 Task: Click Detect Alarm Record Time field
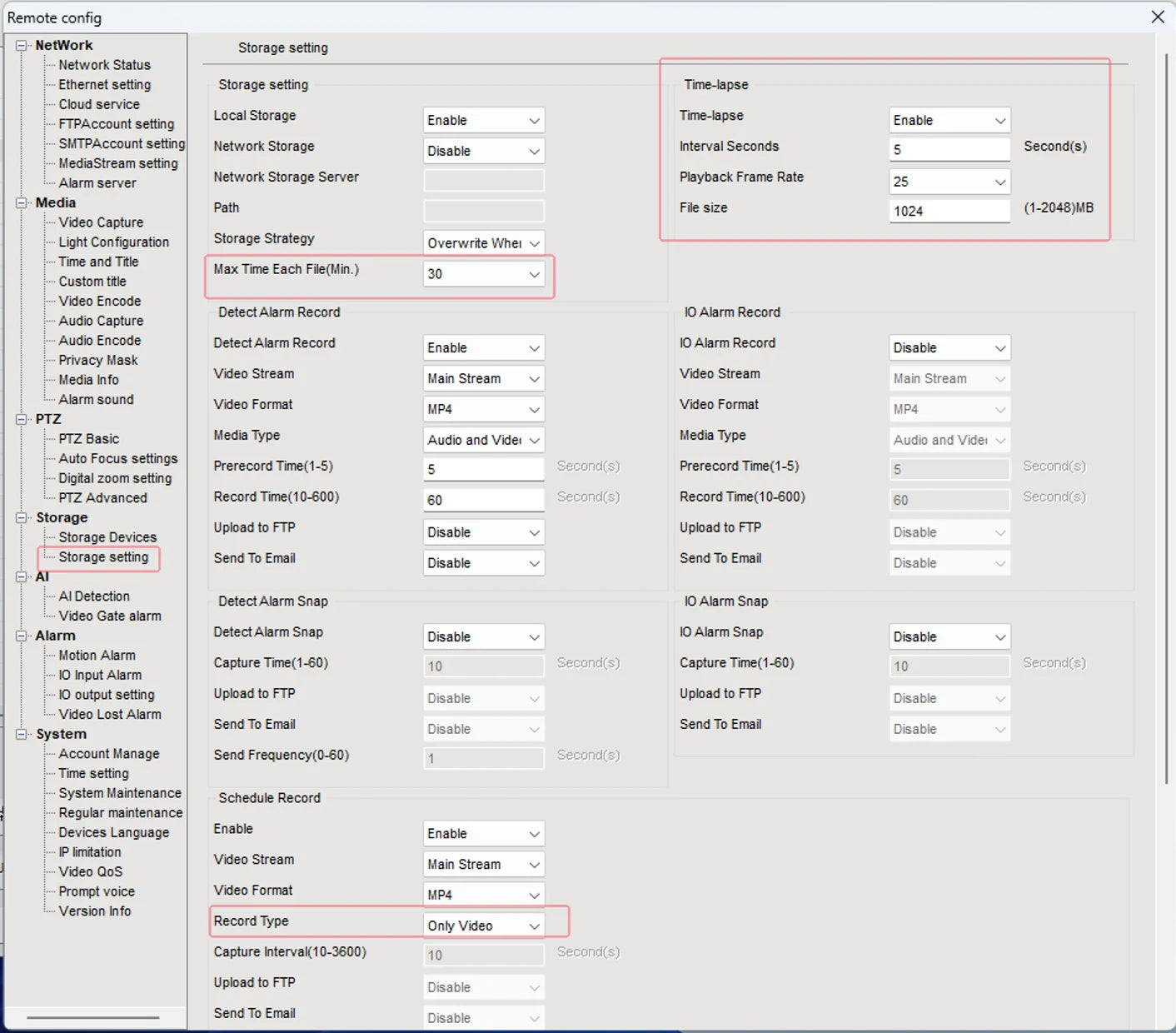pyautogui.click(x=483, y=500)
